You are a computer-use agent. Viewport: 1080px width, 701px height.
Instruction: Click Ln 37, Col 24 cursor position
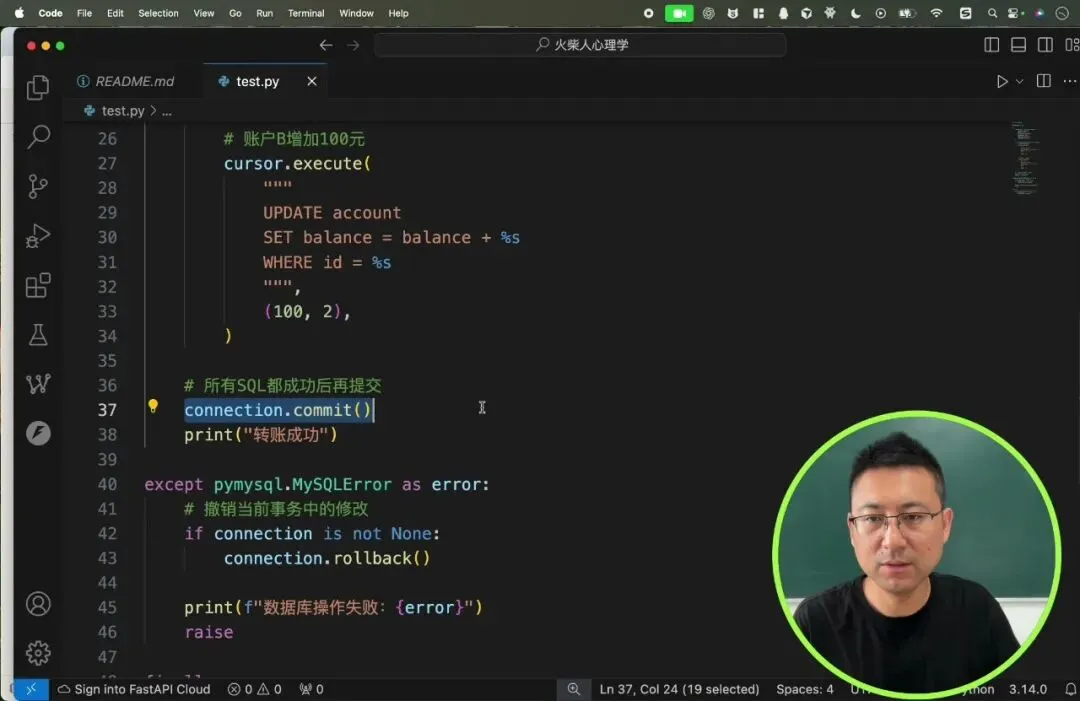[x=679, y=689]
